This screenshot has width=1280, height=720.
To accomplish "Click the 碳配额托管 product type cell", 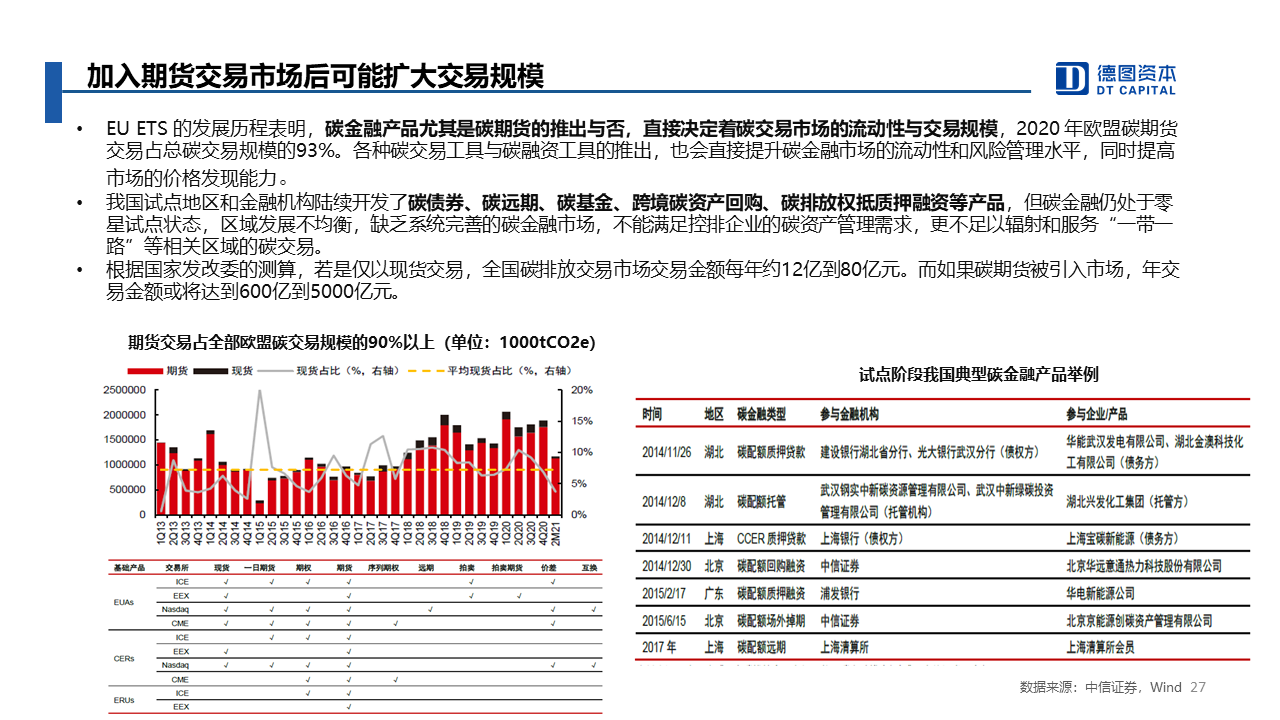I will [761, 502].
